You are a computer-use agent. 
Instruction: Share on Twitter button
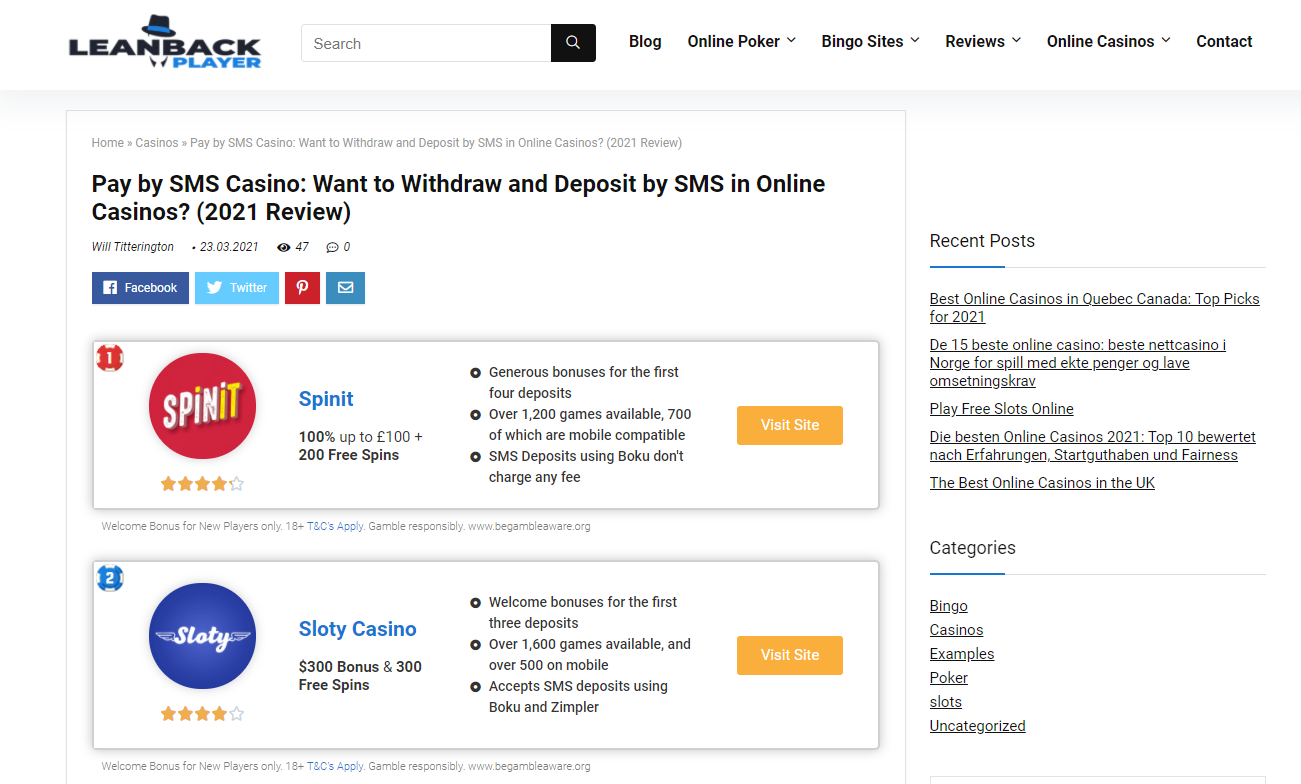click(237, 288)
